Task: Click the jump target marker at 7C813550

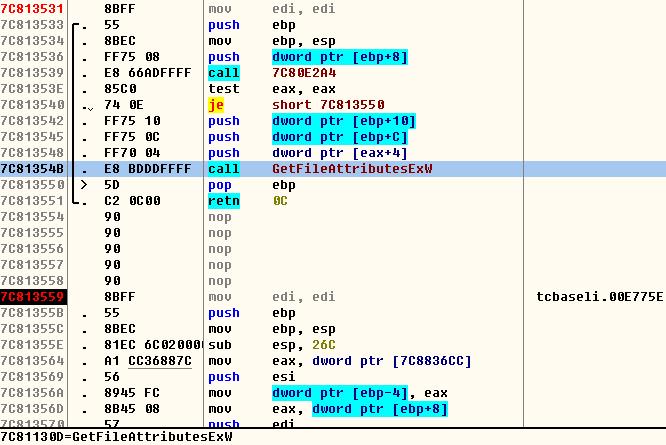Action: [x=84, y=185]
